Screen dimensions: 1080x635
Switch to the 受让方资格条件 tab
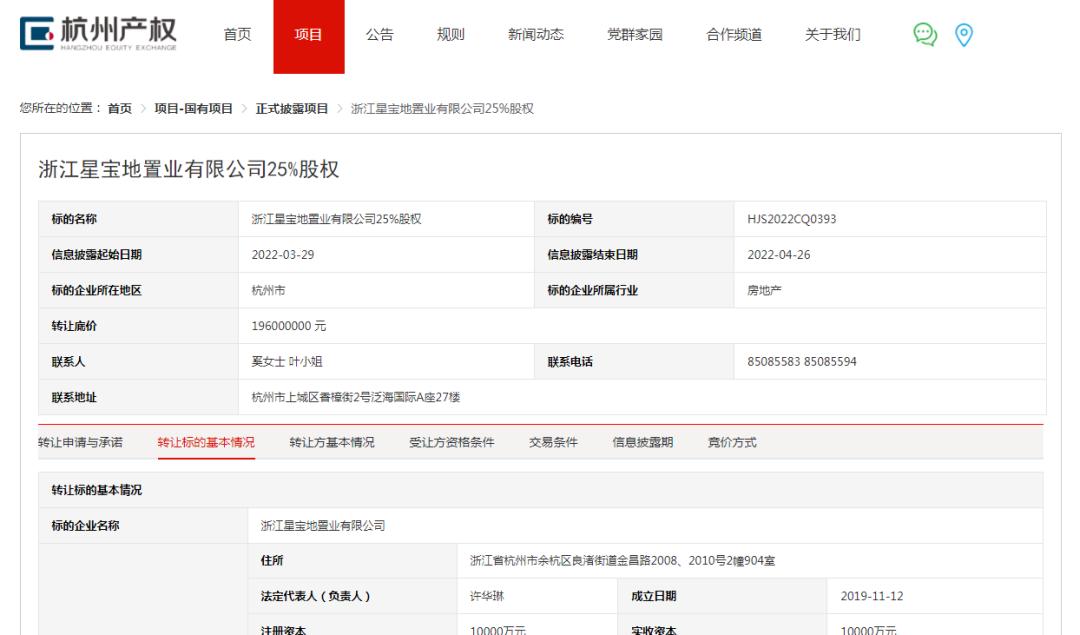pyautogui.click(x=452, y=442)
